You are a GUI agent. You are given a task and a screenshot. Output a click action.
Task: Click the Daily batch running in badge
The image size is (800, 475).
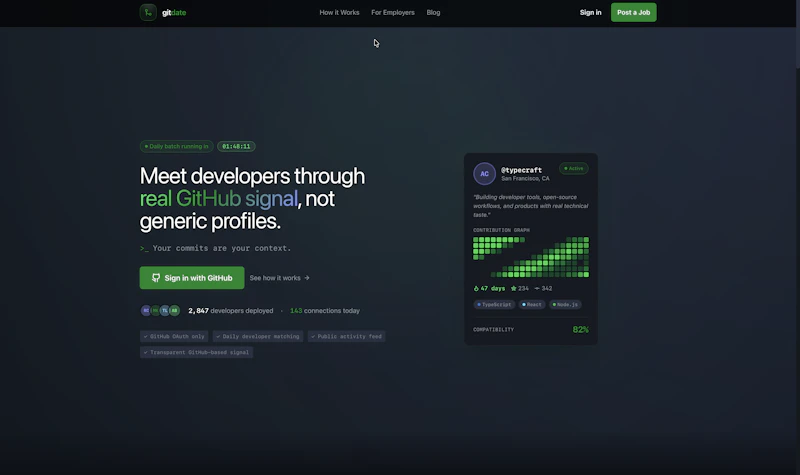(177, 146)
